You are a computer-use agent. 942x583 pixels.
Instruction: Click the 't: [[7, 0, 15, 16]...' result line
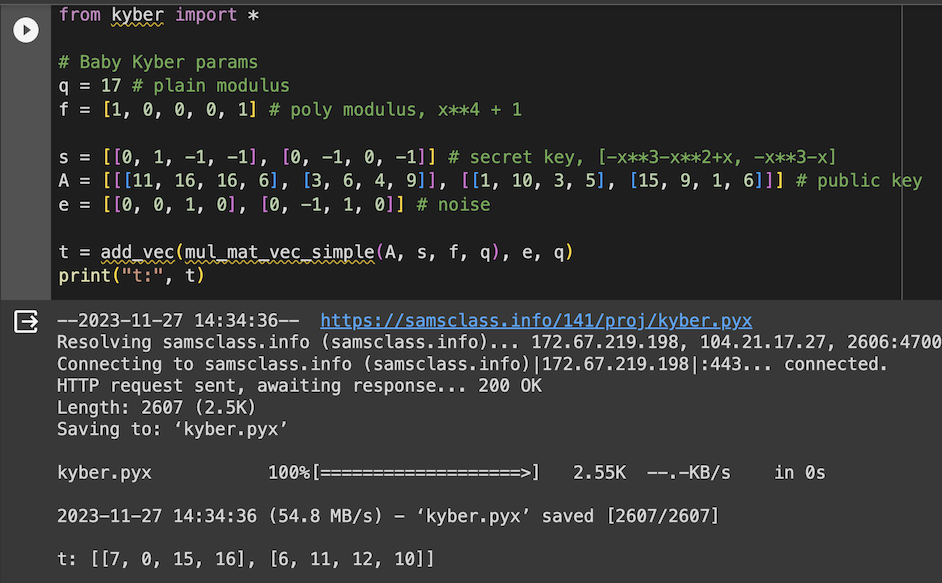[x=245, y=560]
